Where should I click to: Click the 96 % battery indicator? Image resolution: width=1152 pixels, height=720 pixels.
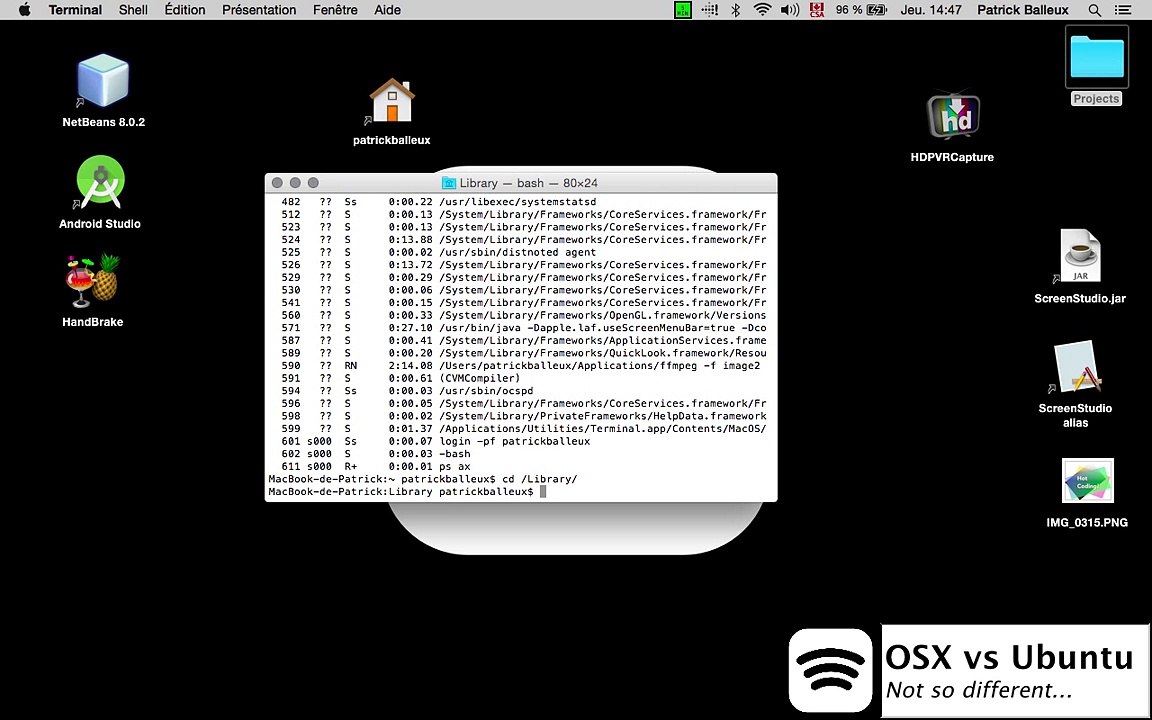click(860, 10)
